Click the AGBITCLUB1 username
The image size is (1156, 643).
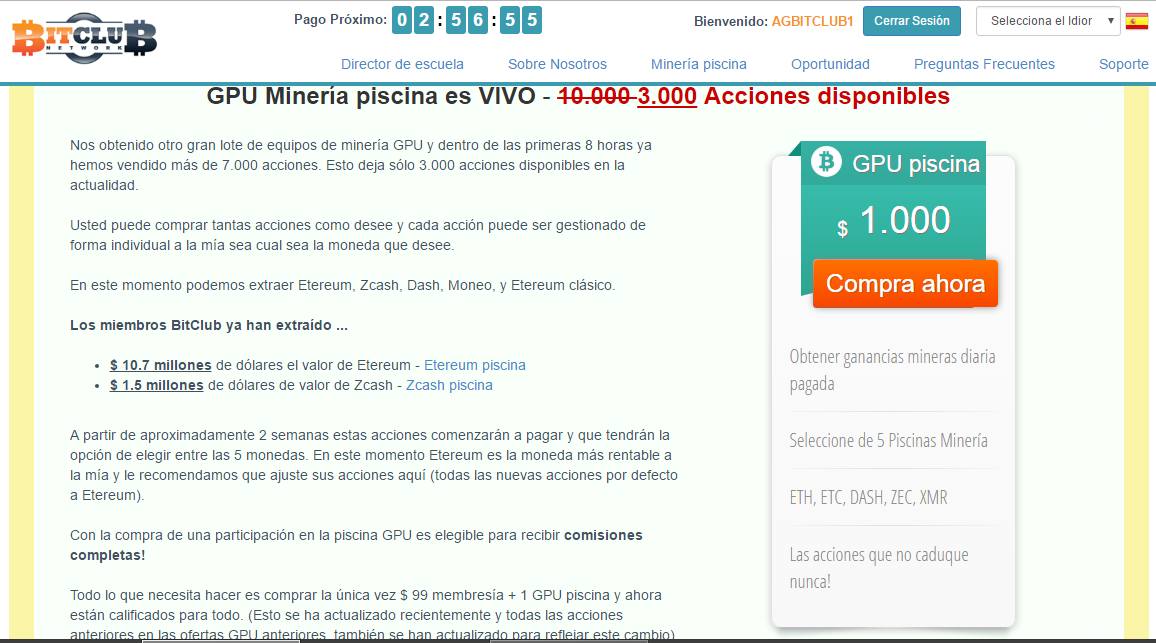pyautogui.click(x=812, y=21)
